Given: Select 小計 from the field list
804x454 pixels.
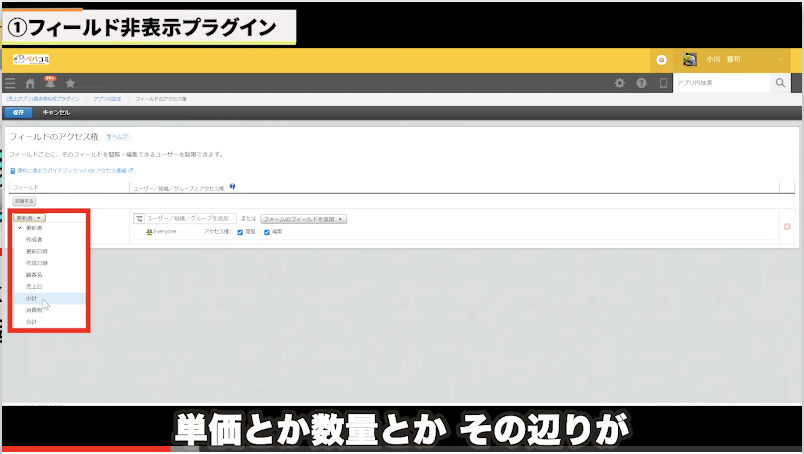Looking at the screenshot, I should (x=32, y=298).
